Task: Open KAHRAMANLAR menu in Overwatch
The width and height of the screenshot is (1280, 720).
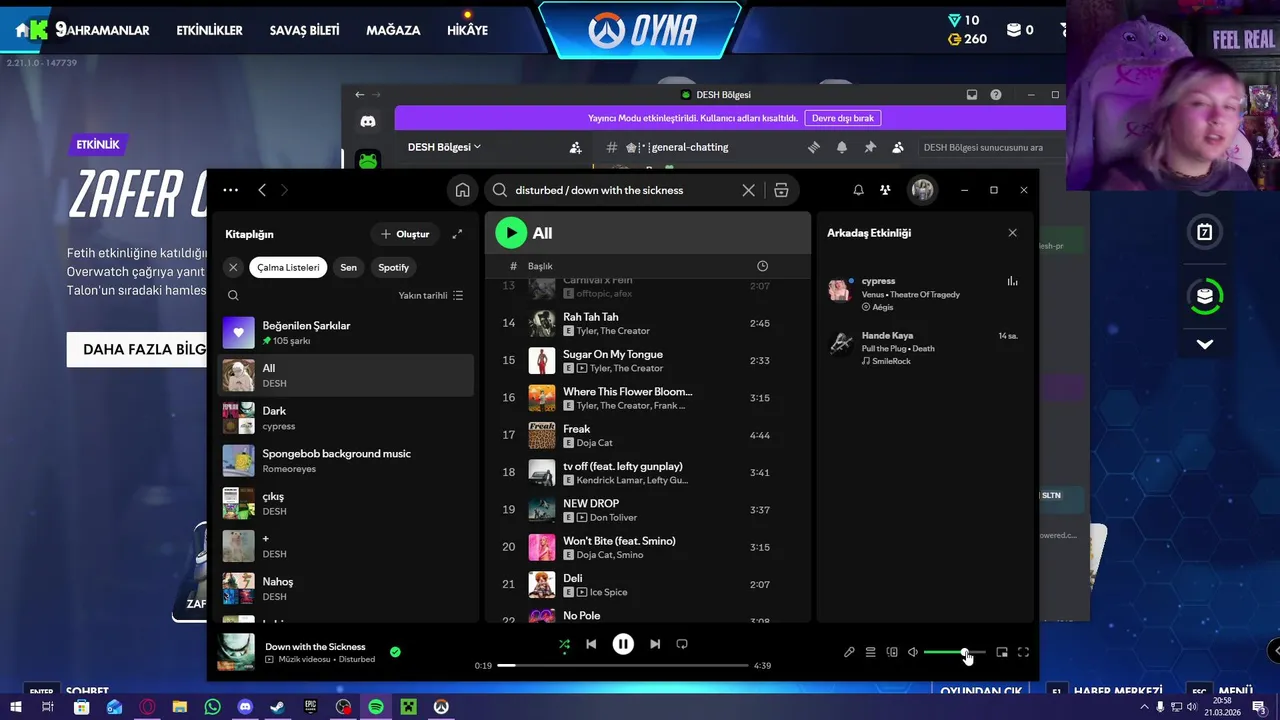Action: (x=102, y=30)
